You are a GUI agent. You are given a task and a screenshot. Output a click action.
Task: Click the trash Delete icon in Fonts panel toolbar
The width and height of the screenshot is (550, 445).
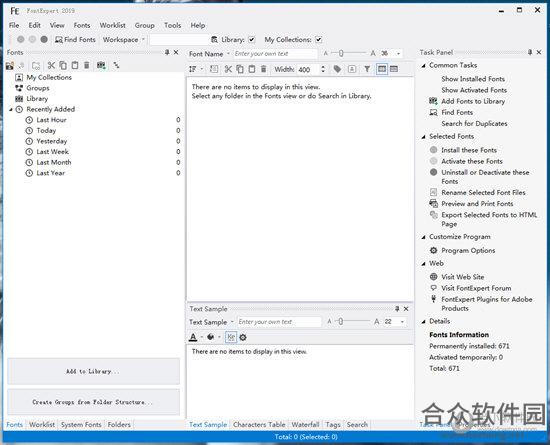point(87,65)
